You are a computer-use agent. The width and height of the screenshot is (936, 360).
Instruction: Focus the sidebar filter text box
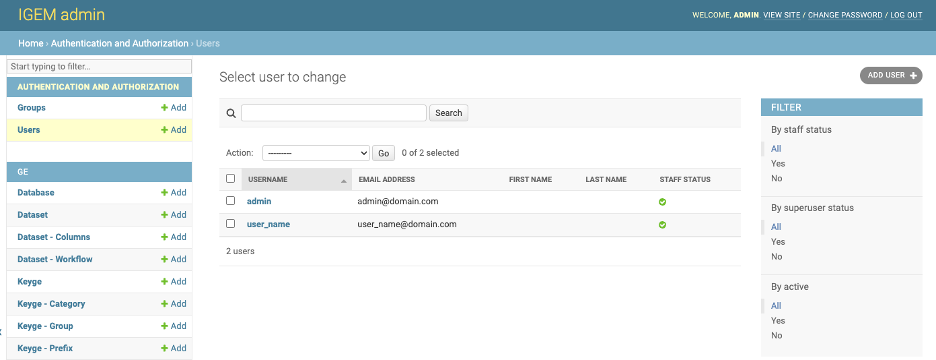[100, 66]
